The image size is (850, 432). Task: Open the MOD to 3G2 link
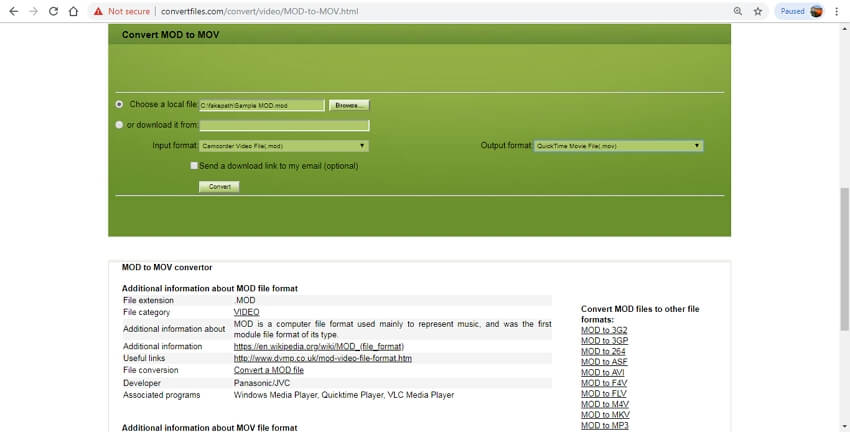[604, 330]
